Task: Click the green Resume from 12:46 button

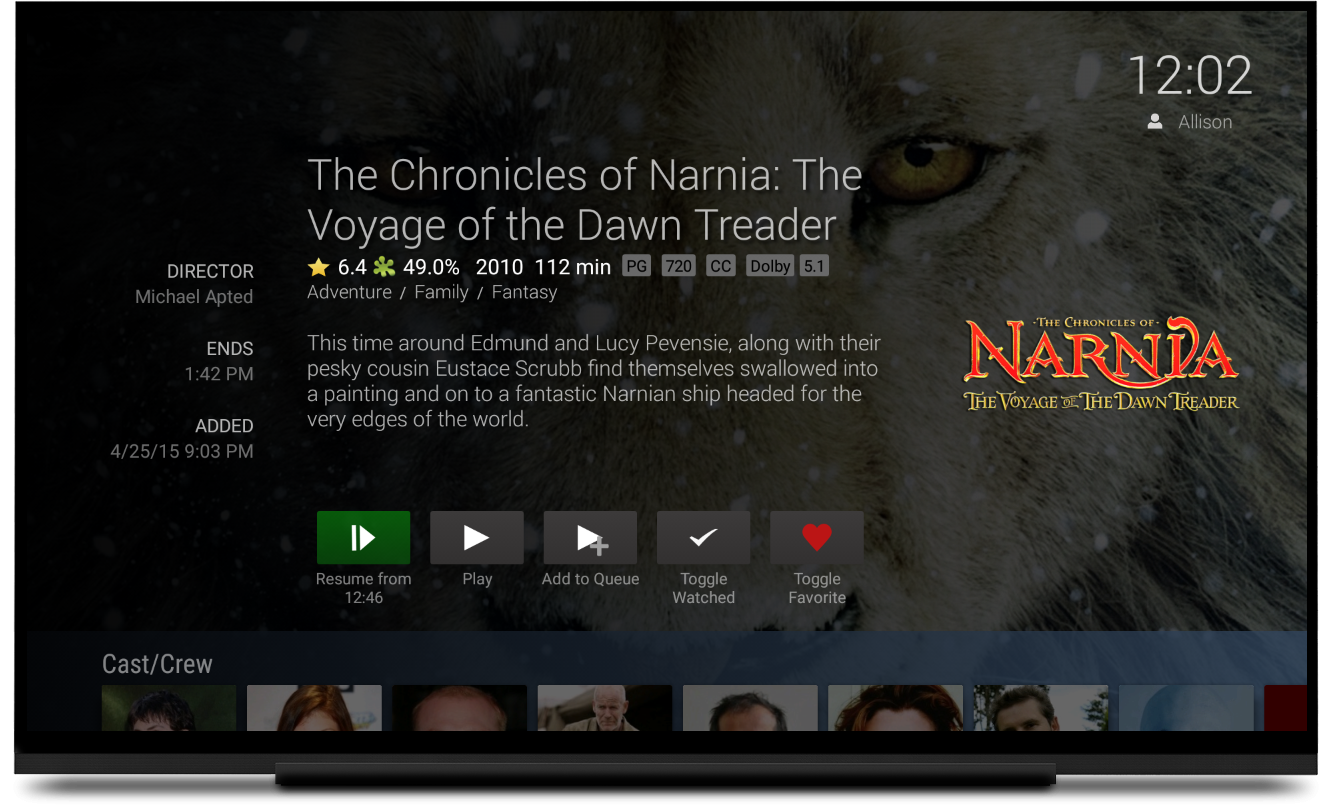Action: click(x=363, y=538)
